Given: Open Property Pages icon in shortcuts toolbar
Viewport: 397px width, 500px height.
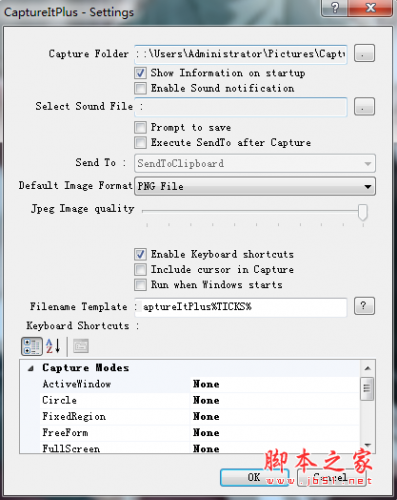Looking at the screenshot, I should [x=81, y=346].
